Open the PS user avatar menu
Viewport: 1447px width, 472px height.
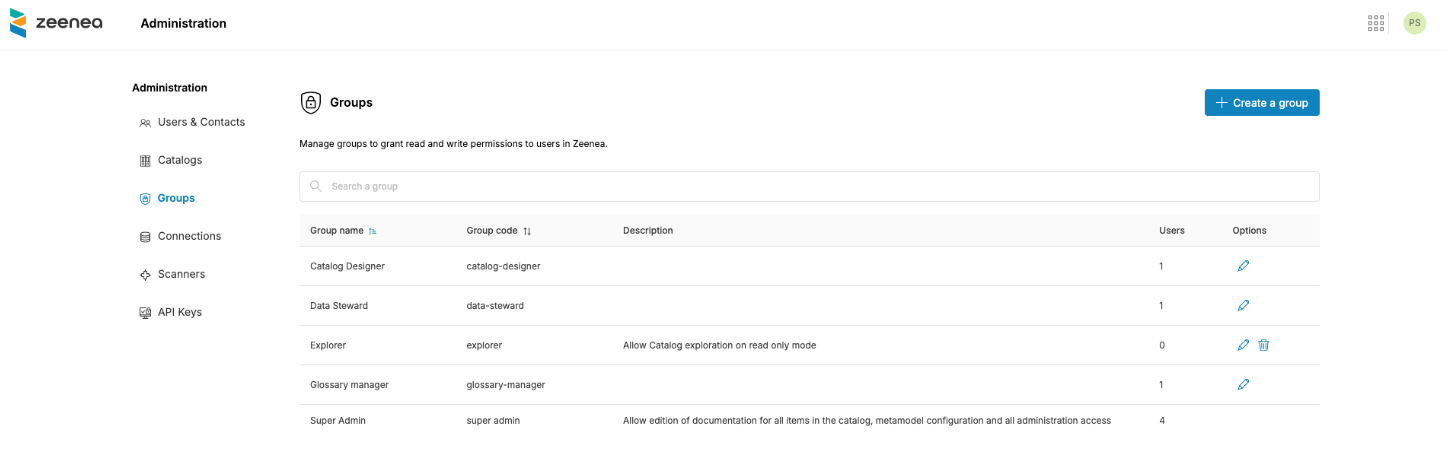tap(1414, 23)
